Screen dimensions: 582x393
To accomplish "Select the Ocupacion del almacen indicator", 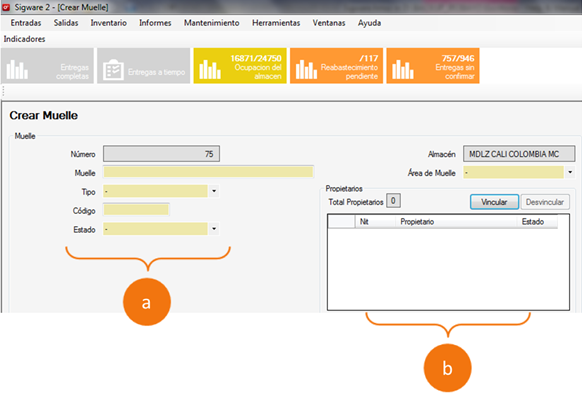I will tap(240, 66).
